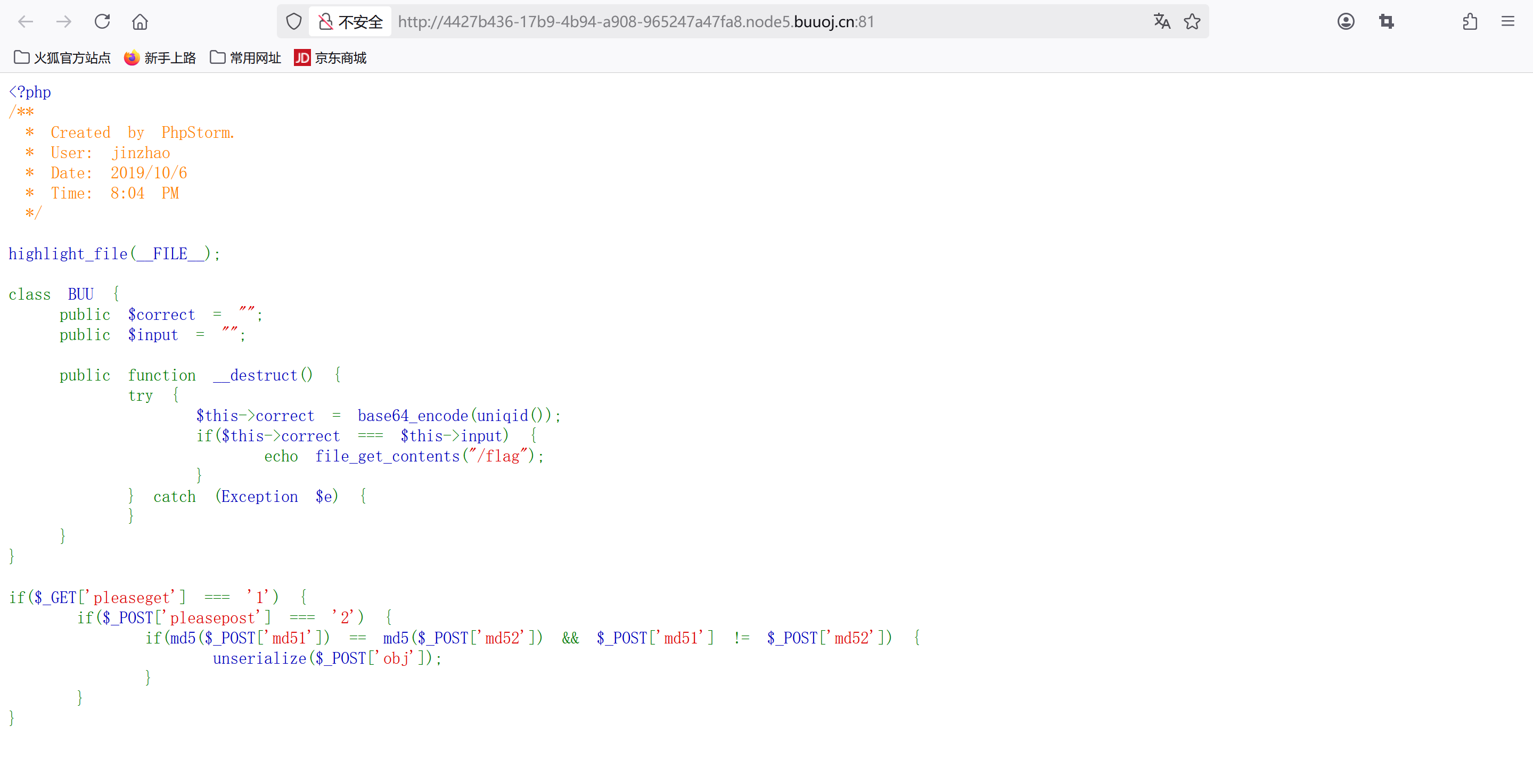
Task: Click the screenshot crop tool icon
Action: [1386, 22]
